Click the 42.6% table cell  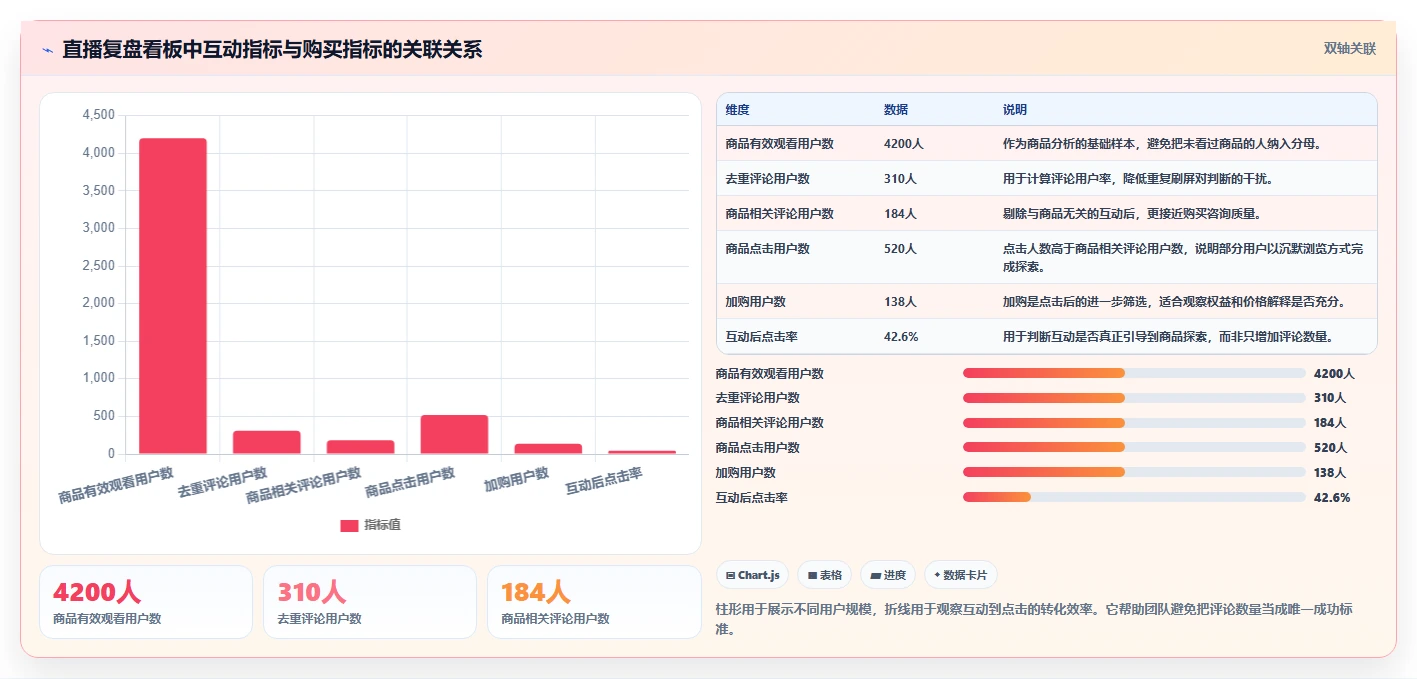click(901, 337)
